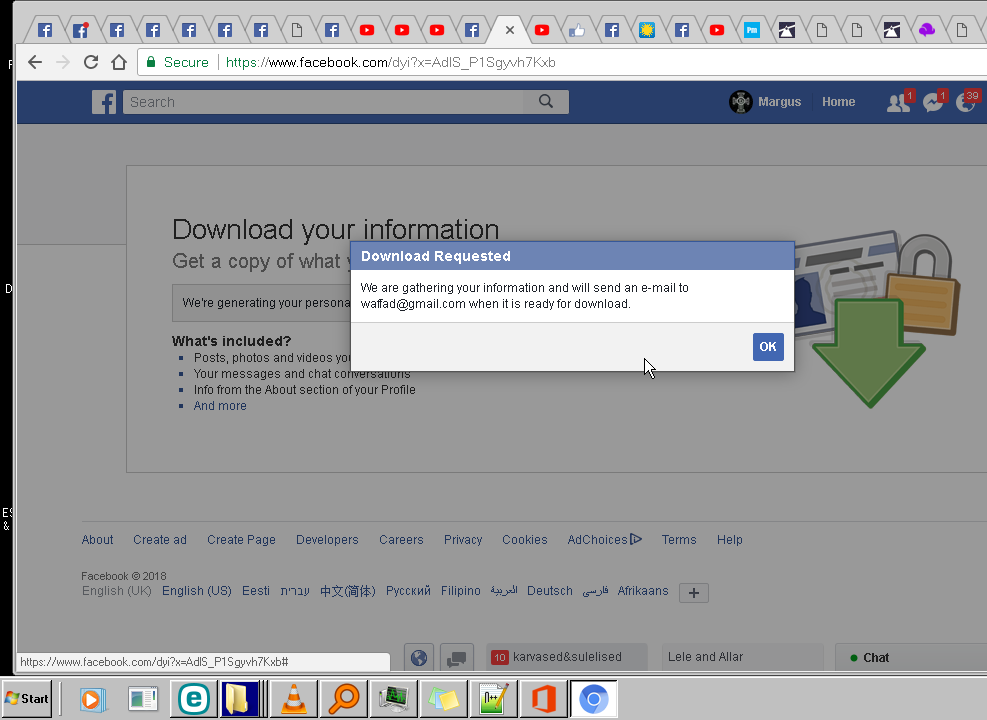This screenshot has height=720, width=987.
Task: Open ESET from the taskbar
Action: 194,699
